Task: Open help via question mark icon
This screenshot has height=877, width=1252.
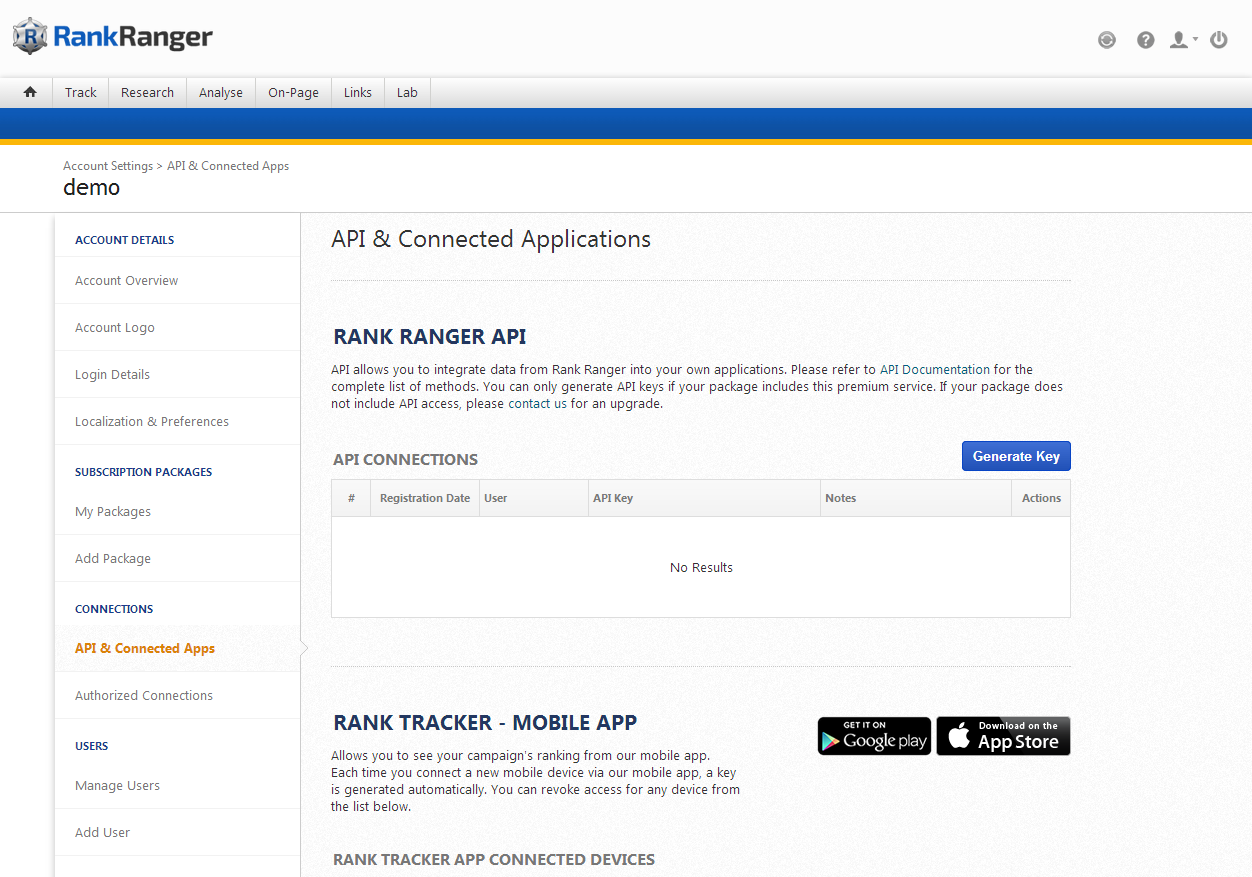Action: 1146,40
